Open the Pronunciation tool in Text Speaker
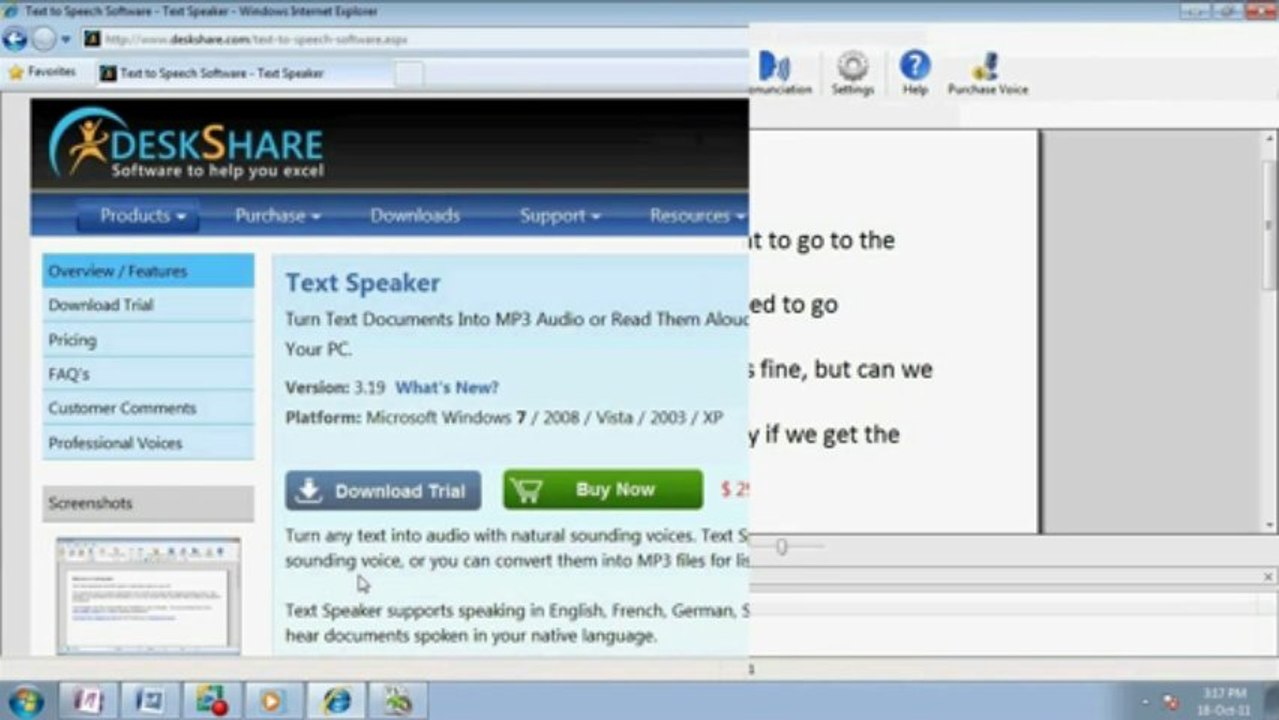The height and width of the screenshot is (720, 1279). pos(779,73)
